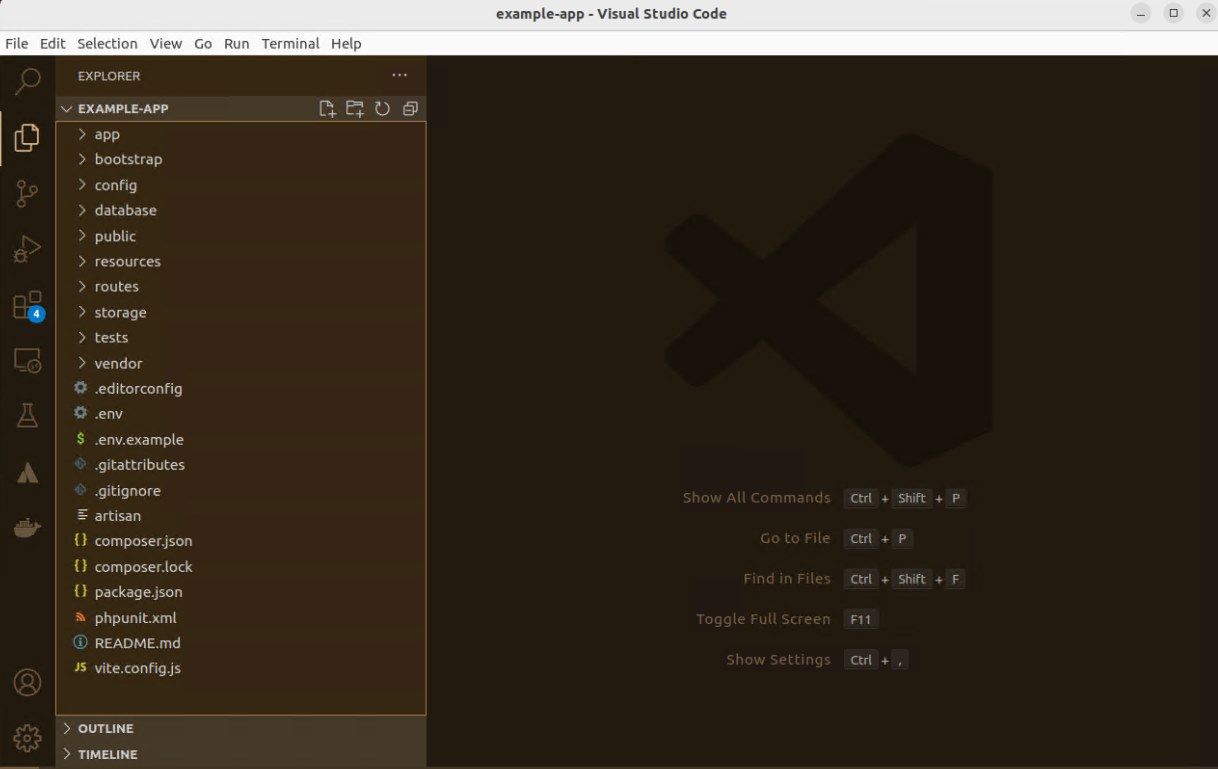The image size is (1218, 769).
Task: Open vite.config.js file
Action: pos(241,667)
